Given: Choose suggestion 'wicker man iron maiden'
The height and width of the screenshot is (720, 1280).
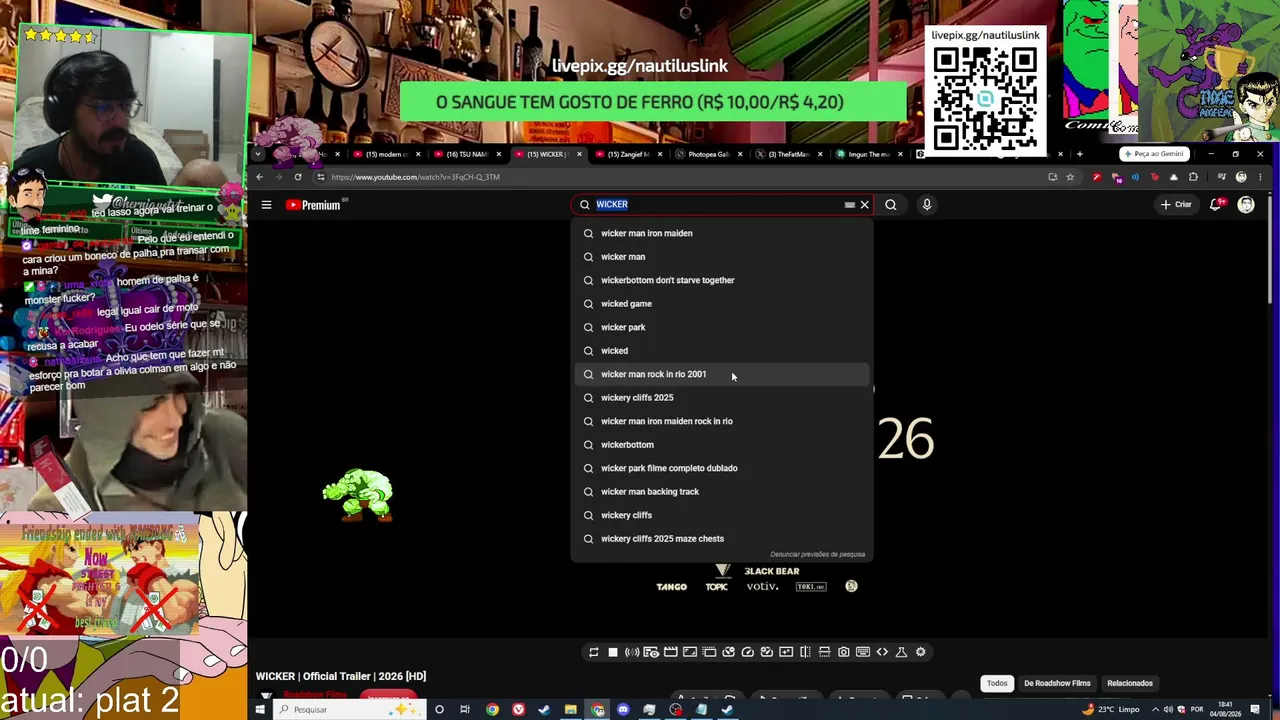Looking at the screenshot, I should 721,233.
